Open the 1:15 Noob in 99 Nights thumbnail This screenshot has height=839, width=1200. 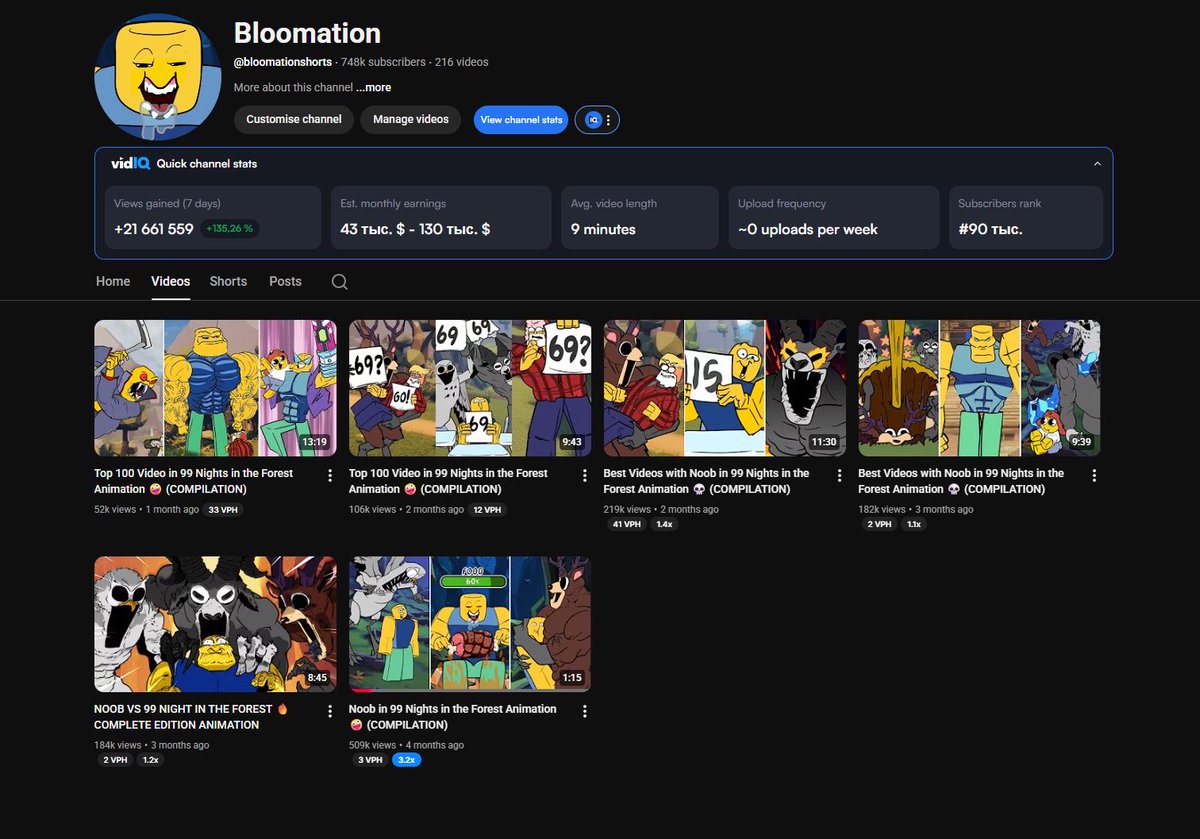click(x=470, y=624)
